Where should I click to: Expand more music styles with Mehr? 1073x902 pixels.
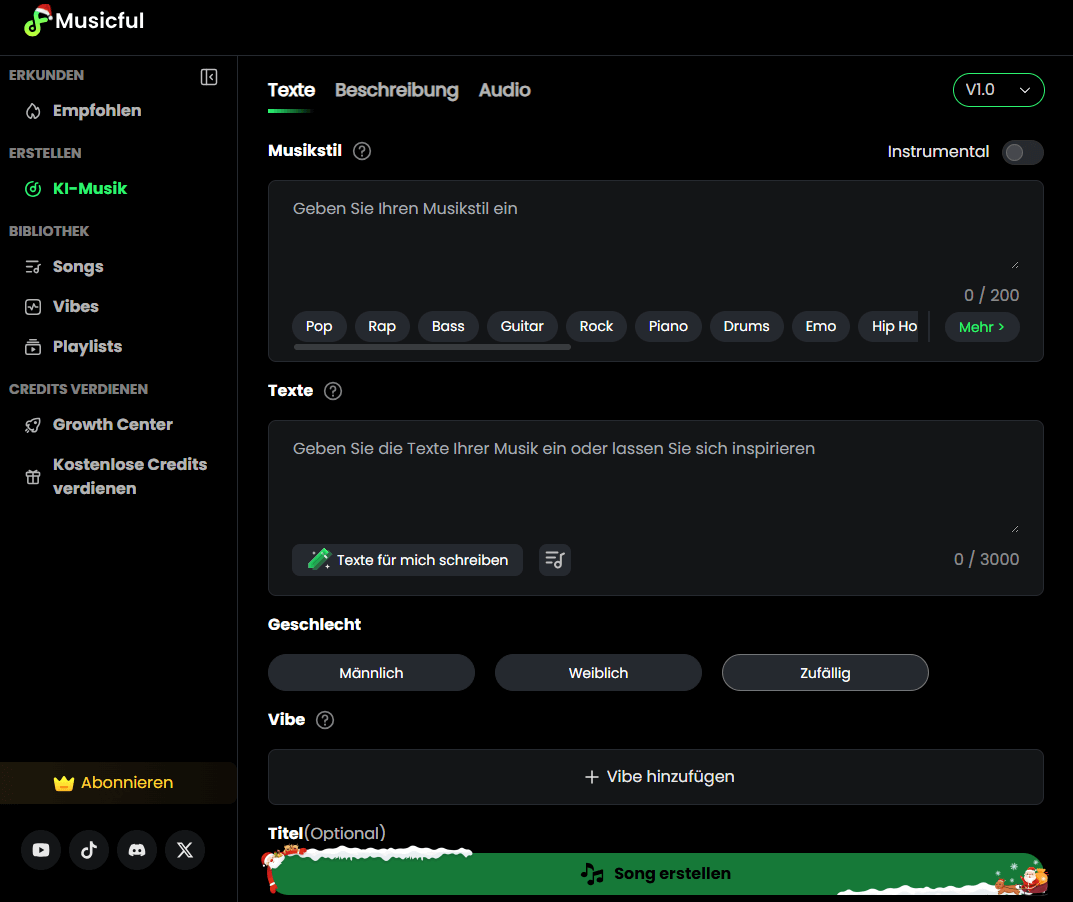point(981,327)
